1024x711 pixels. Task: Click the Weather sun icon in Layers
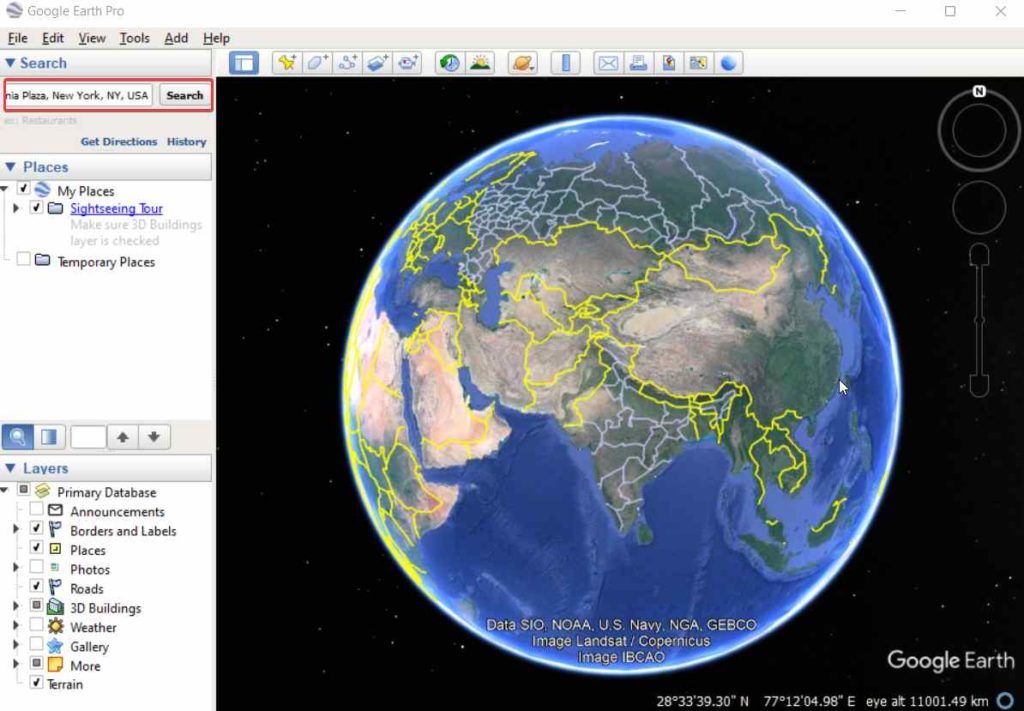click(x=56, y=627)
